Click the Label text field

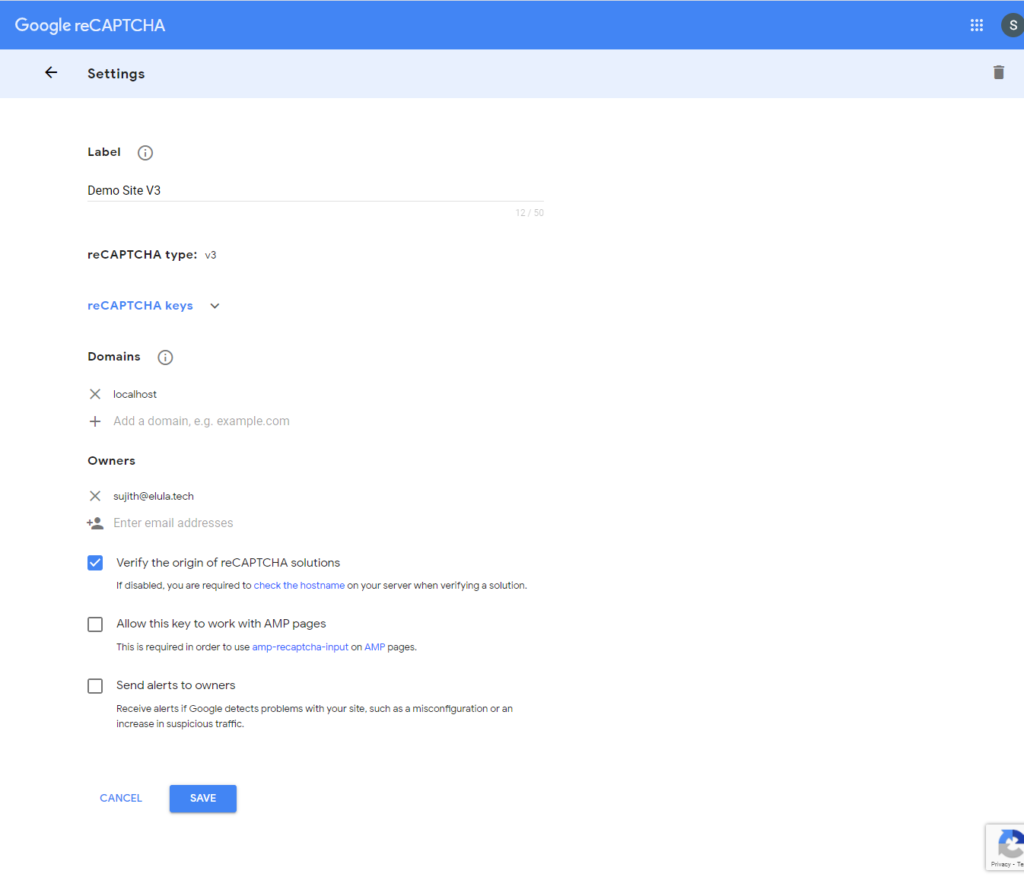click(315, 190)
